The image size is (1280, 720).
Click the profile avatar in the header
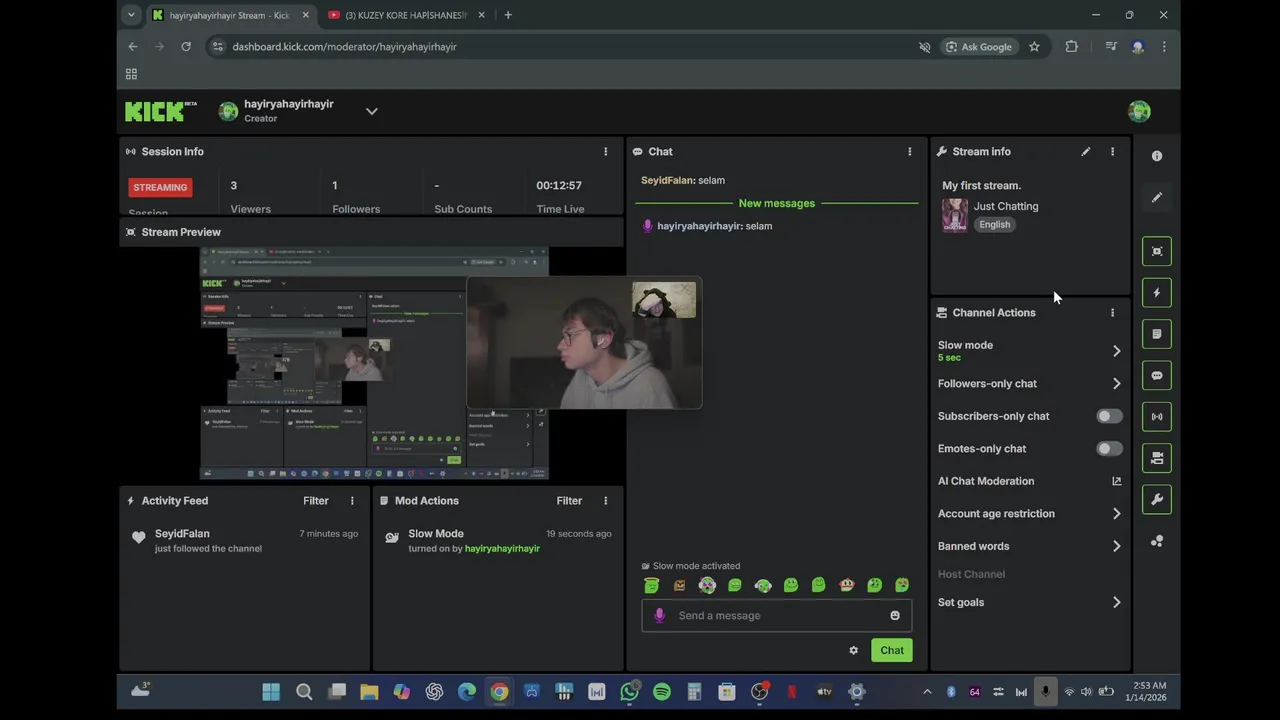1139,111
